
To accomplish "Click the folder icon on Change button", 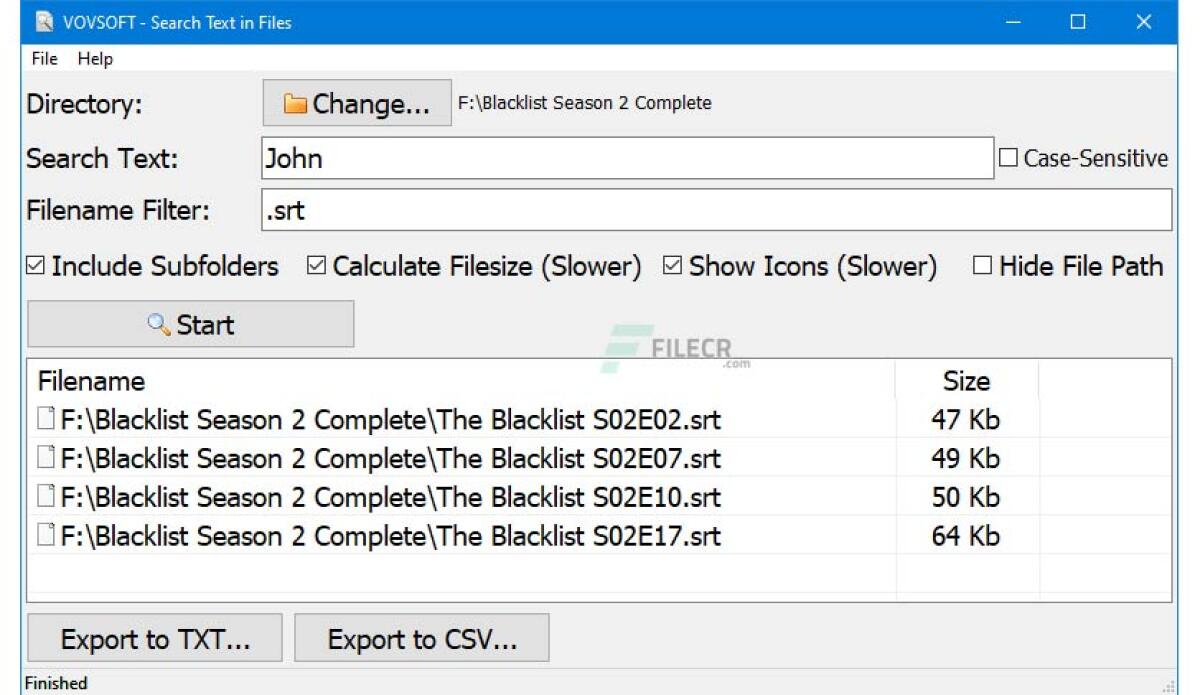I will (x=295, y=103).
